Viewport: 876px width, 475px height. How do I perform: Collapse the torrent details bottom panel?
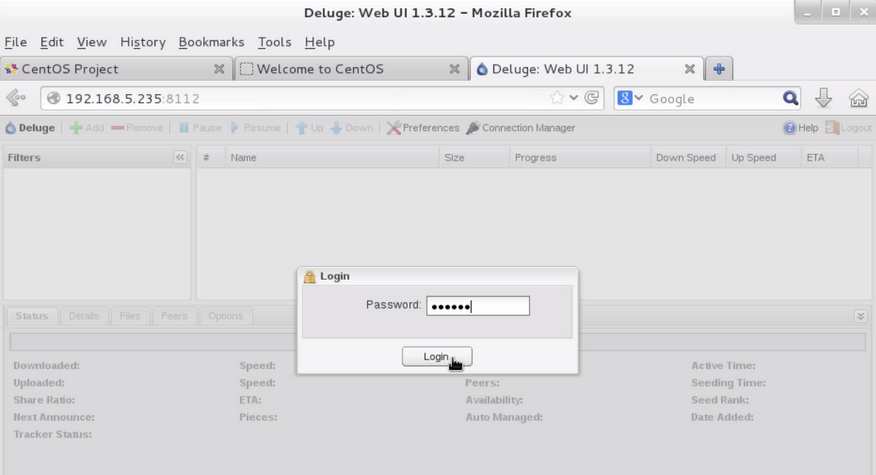[x=860, y=316]
